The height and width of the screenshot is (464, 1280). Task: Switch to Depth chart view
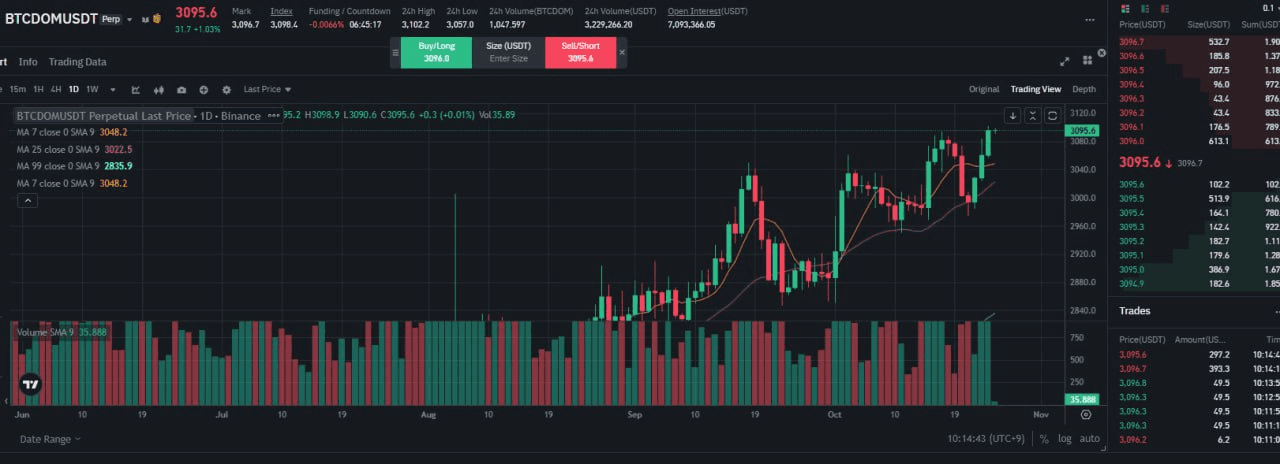(1084, 89)
